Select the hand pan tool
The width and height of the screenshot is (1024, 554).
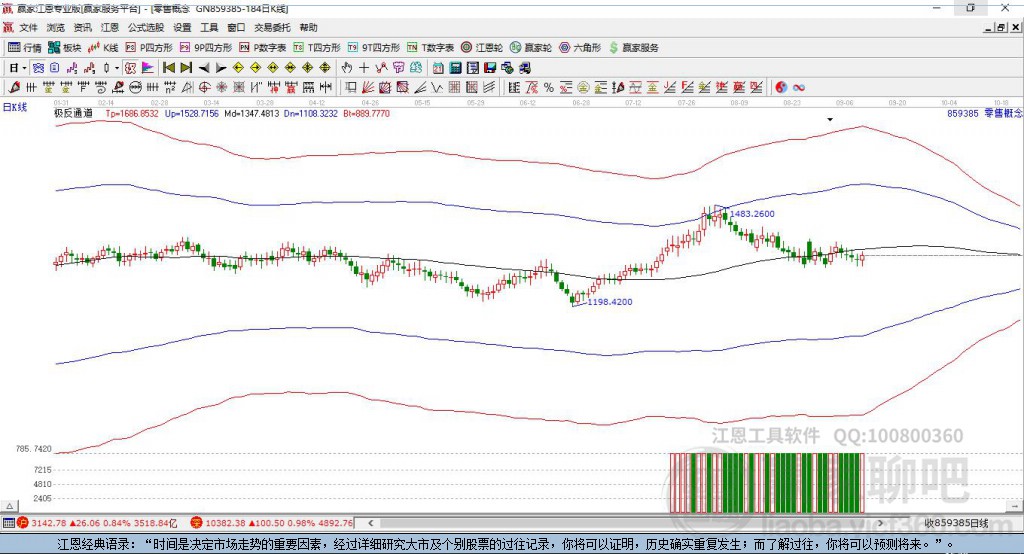click(x=347, y=68)
